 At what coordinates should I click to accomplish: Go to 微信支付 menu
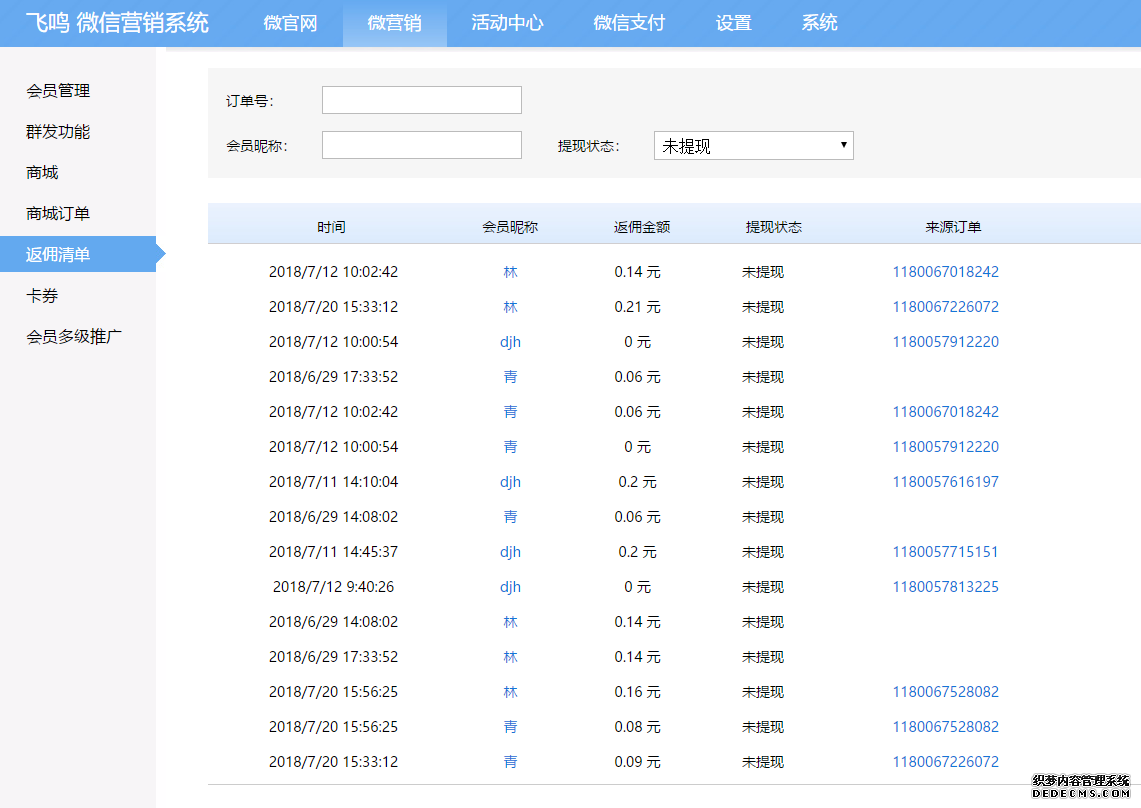point(629,23)
